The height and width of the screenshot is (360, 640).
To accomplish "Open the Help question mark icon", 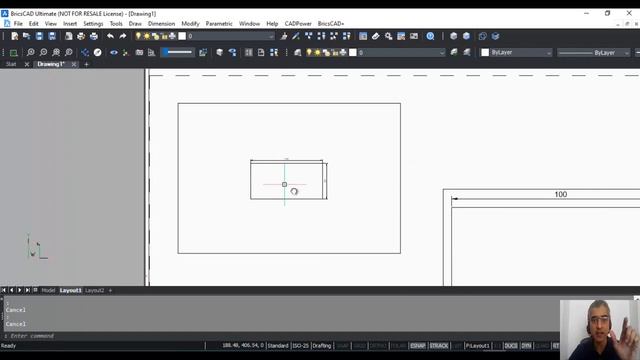I will coord(430,36).
